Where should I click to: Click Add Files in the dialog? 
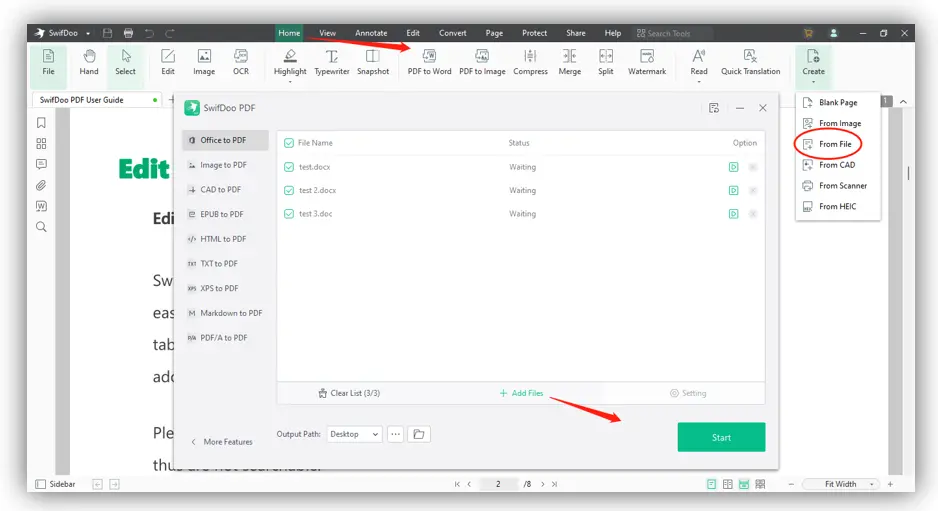(x=521, y=393)
